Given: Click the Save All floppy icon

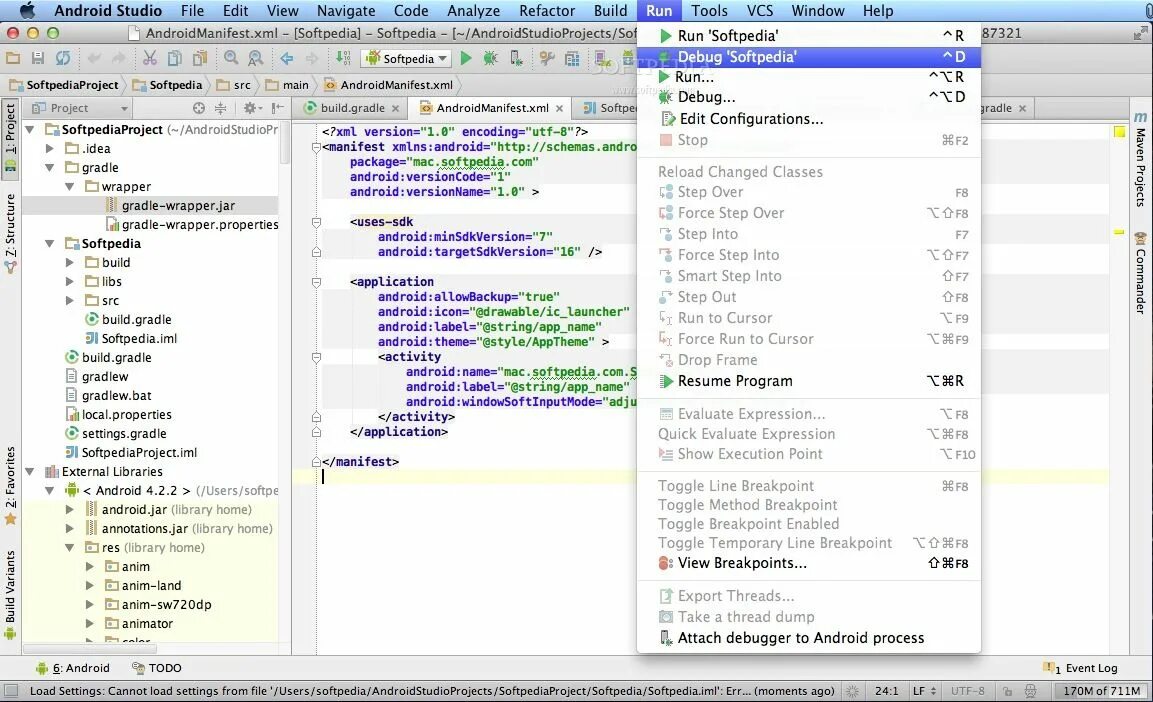Looking at the screenshot, I should (x=38, y=58).
